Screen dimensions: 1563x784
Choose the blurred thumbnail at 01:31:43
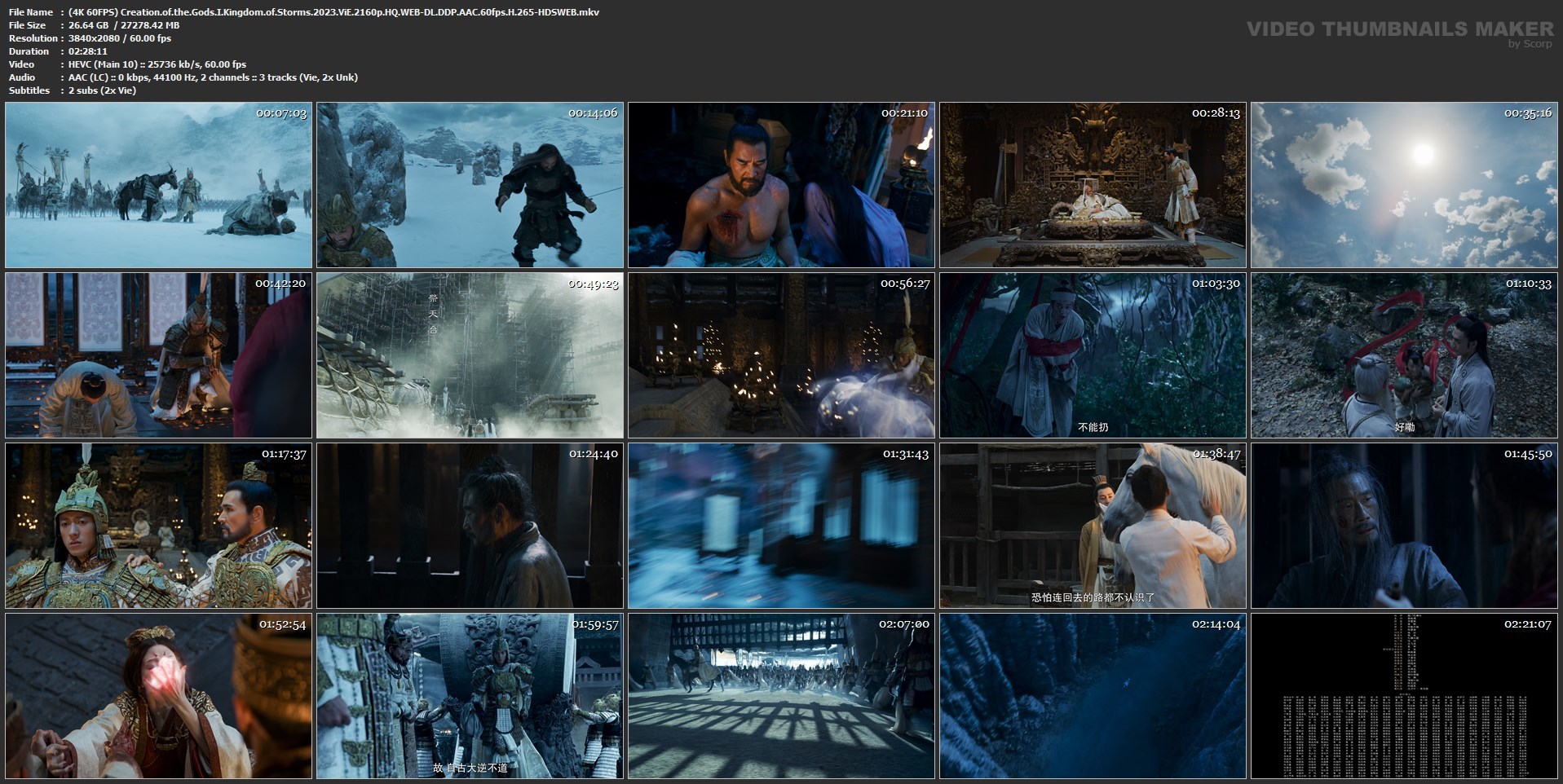click(781, 526)
